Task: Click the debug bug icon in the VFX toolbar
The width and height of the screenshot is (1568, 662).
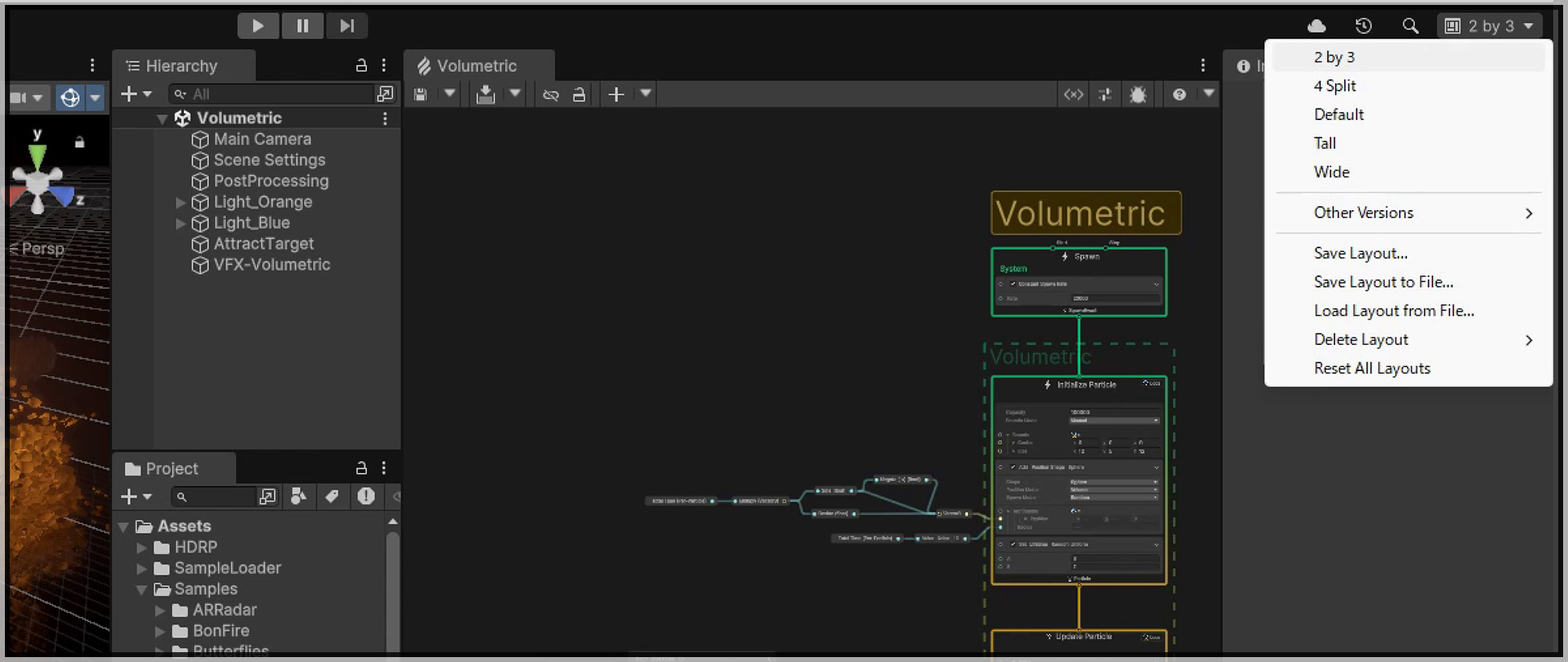Action: (x=1138, y=95)
